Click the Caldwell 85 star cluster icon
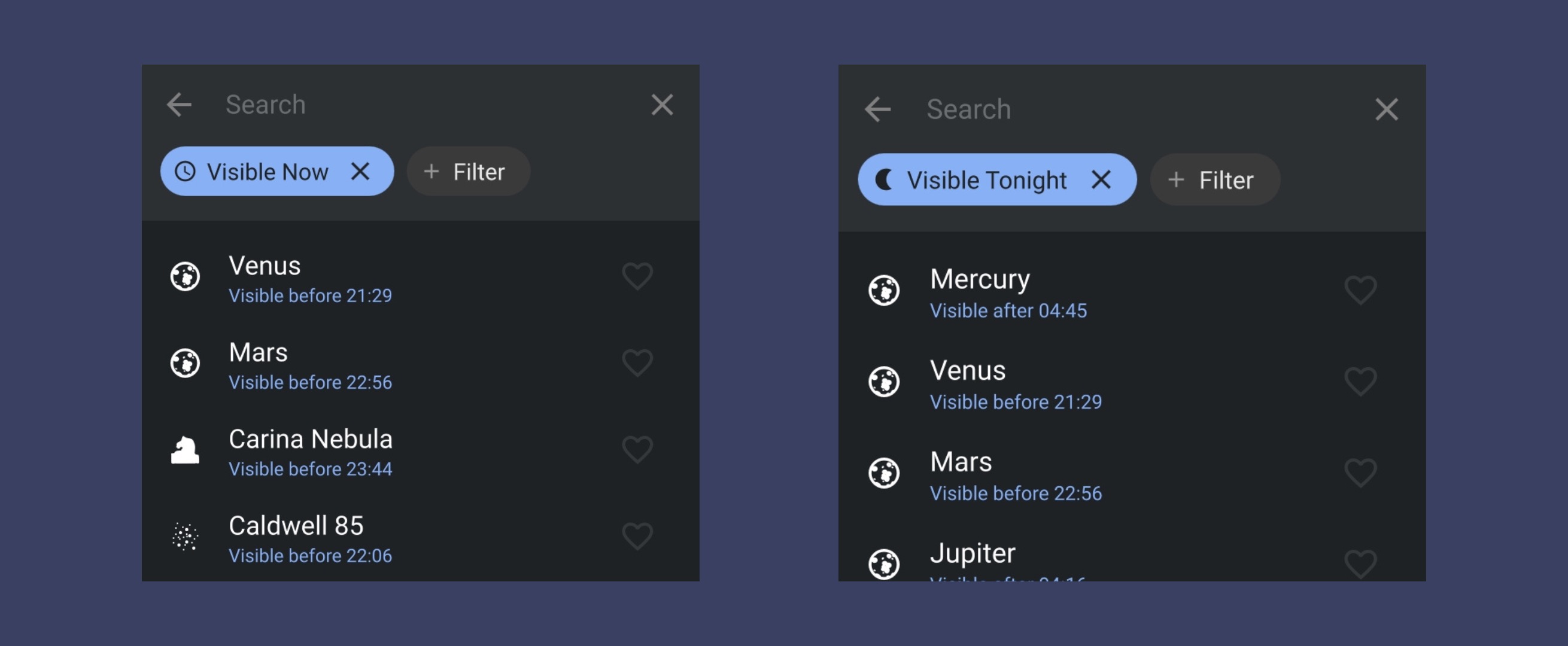 [185, 537]
